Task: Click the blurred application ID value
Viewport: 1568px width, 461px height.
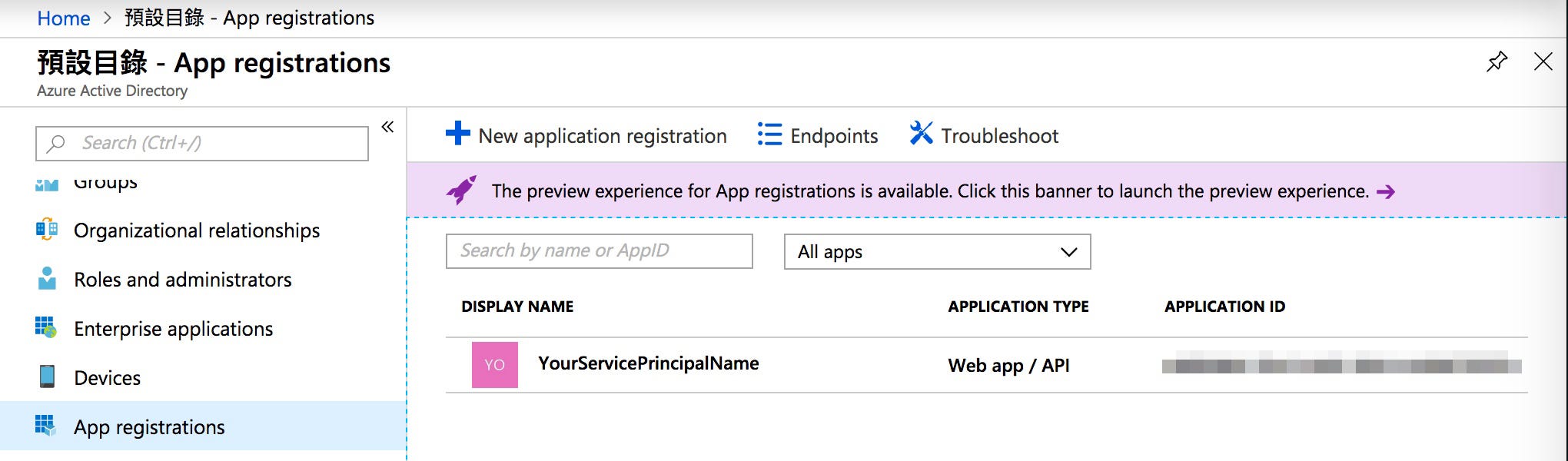Action: point(1342,364)
